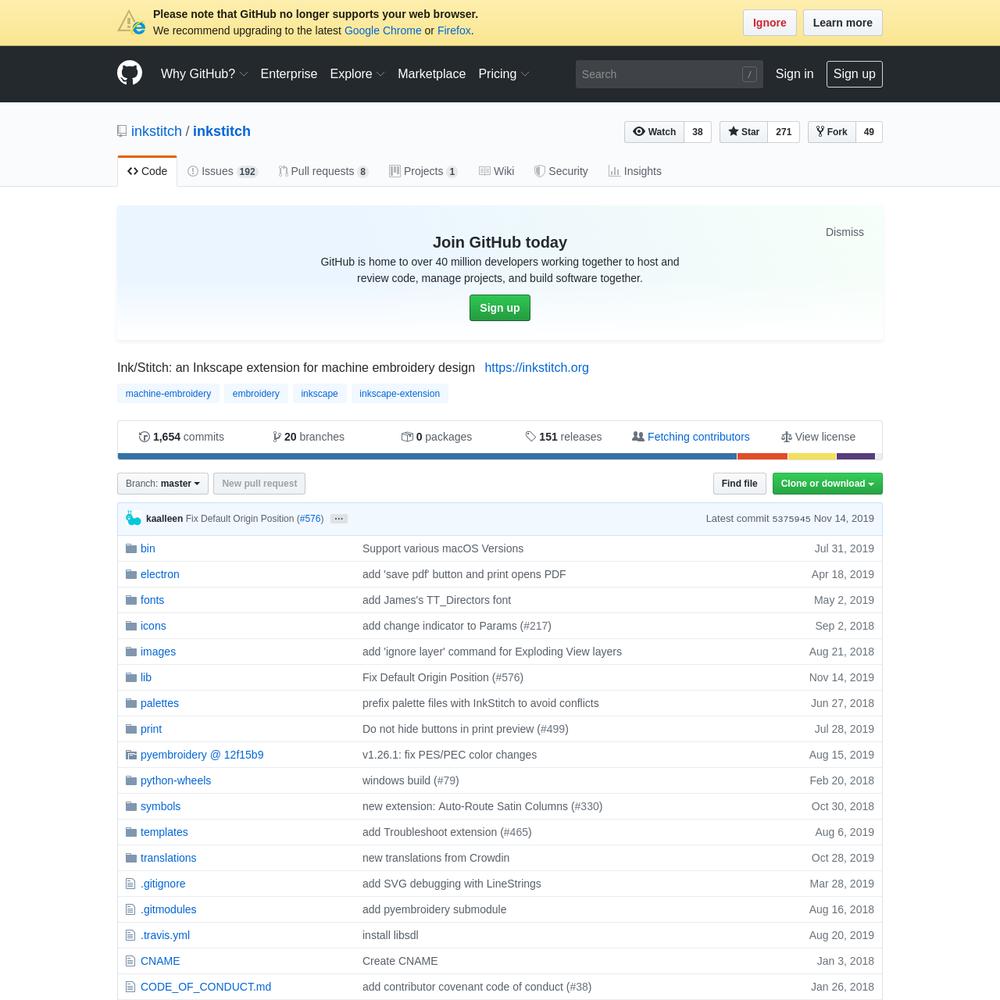The image size is (1000, 1000).
Task: Open the Branch: master selector
Action: pos(163,483)
